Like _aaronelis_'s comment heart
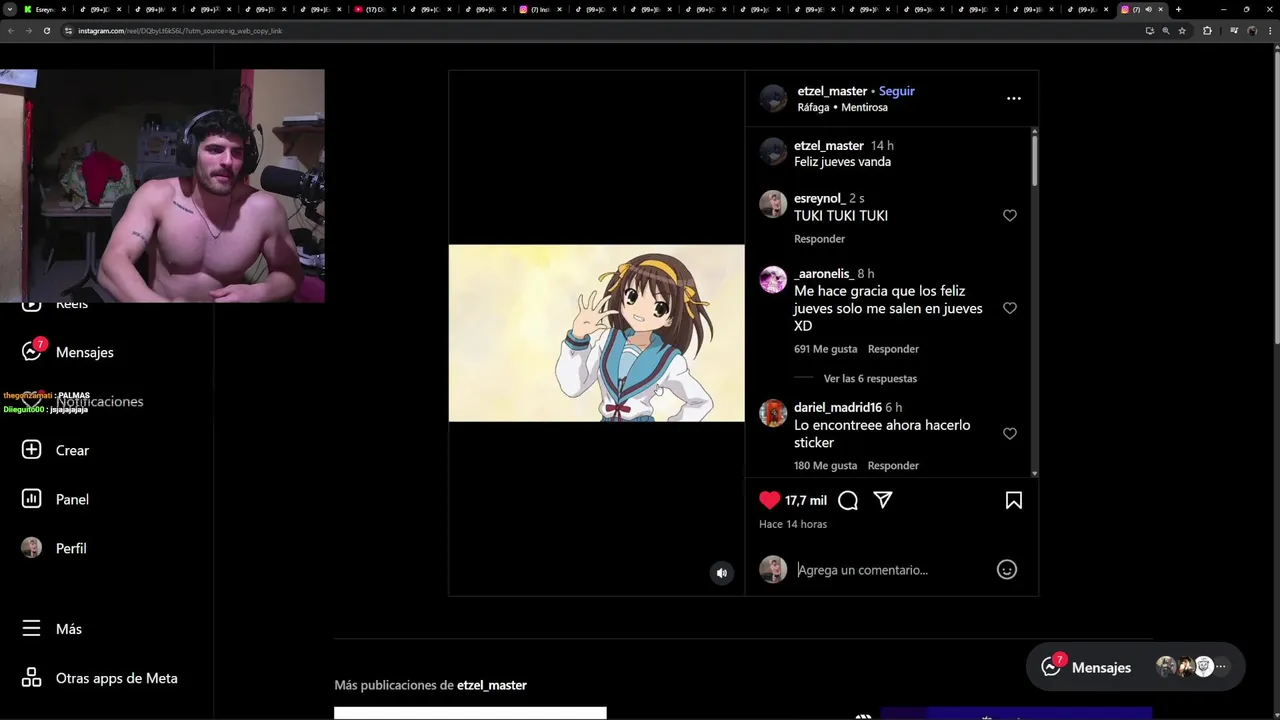This screenshot has height=720, width=1280. coord(1010,308)
